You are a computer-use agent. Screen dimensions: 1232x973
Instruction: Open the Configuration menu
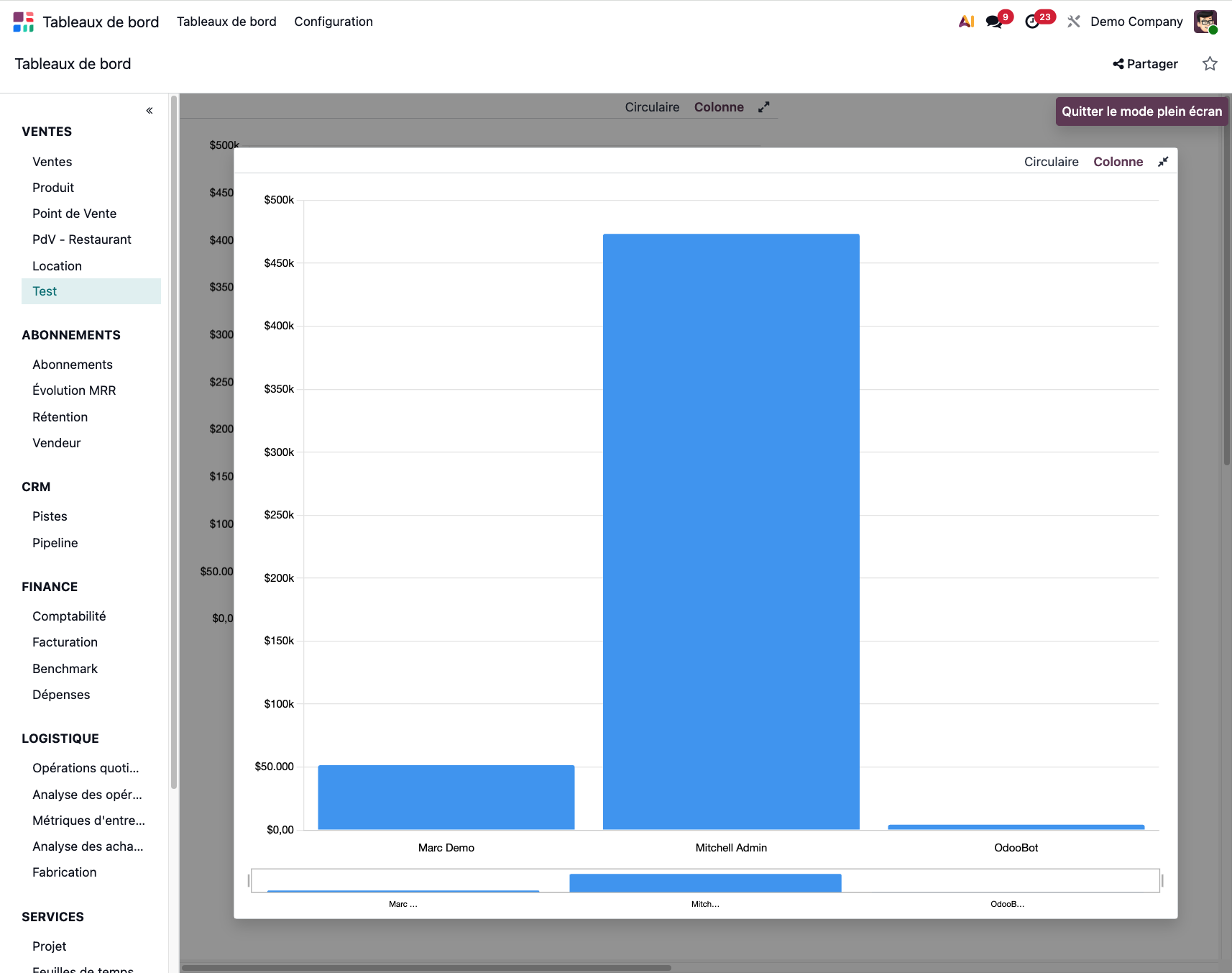334,22
